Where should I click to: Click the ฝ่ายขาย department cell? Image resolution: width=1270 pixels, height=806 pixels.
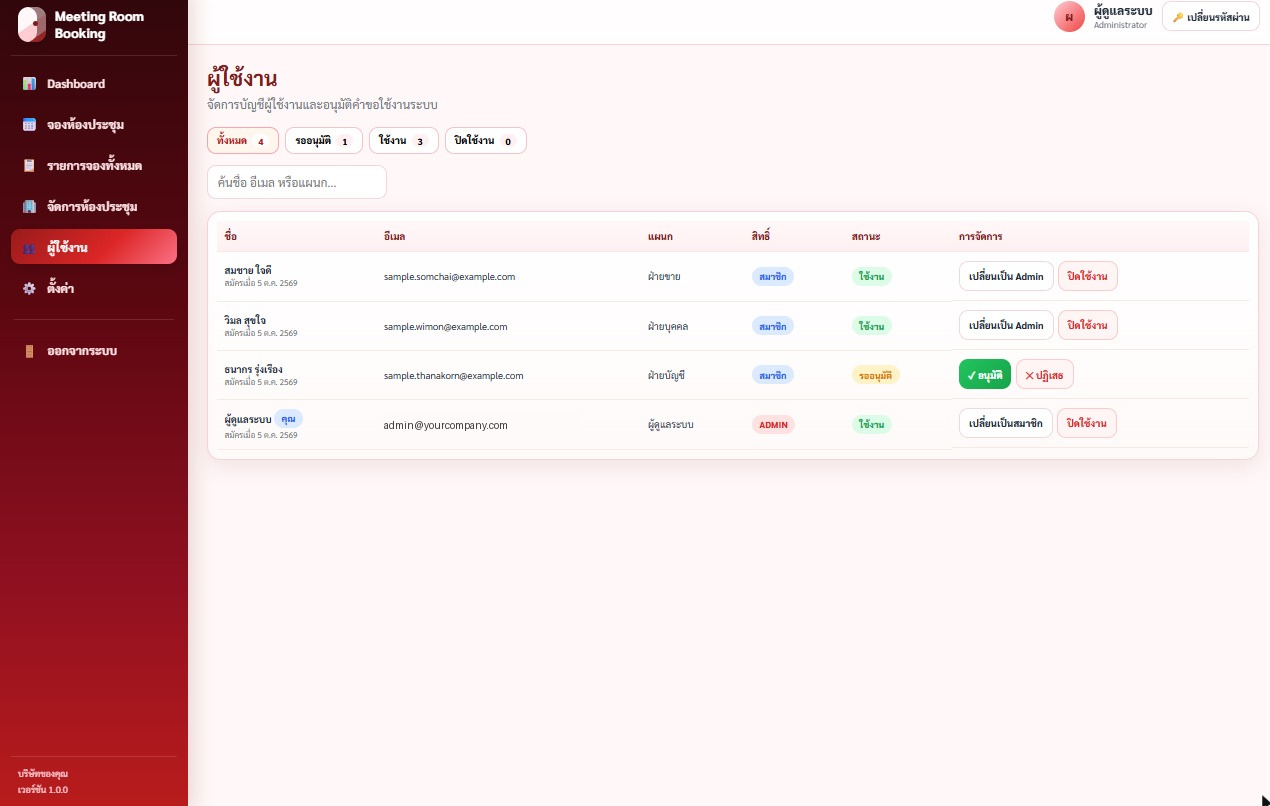[664, 277]
